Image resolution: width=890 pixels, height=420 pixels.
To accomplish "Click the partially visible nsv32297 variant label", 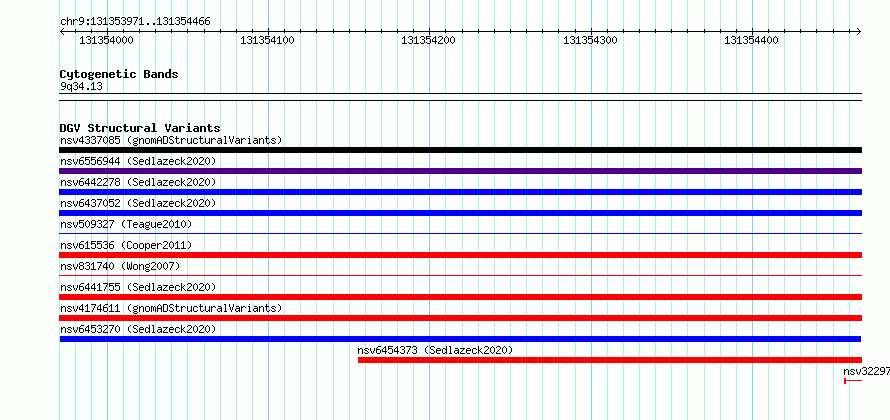I will click(866, 371).
